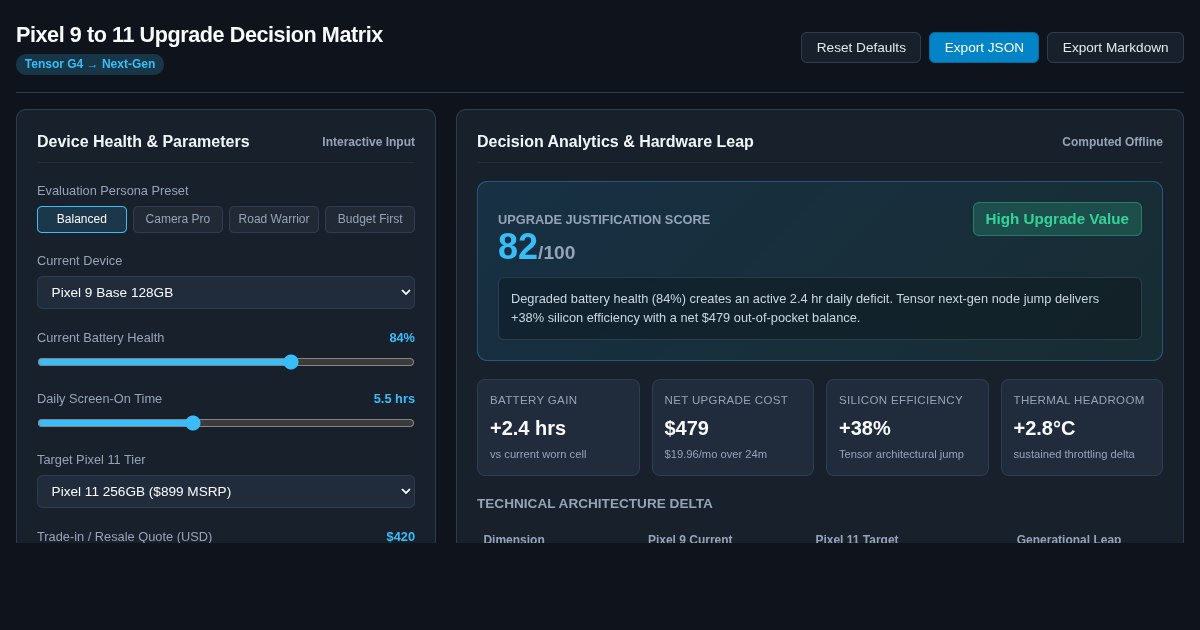The image size is (1200, 630).
Task: Click the $19.96/mo over 24m text
Action: click(716, 454)
